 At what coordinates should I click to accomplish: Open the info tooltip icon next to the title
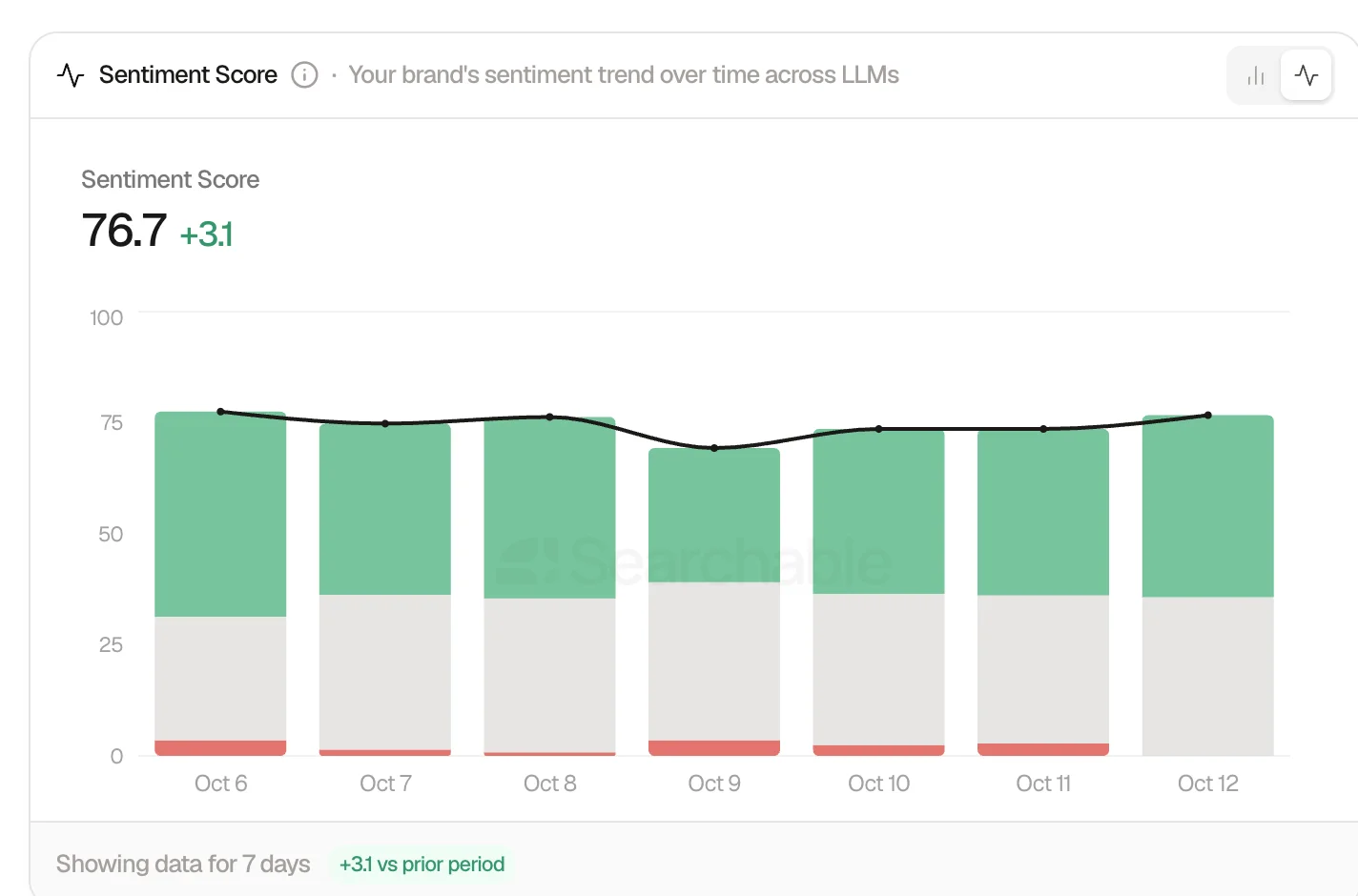pyautogui.click(x=304, y=75)
